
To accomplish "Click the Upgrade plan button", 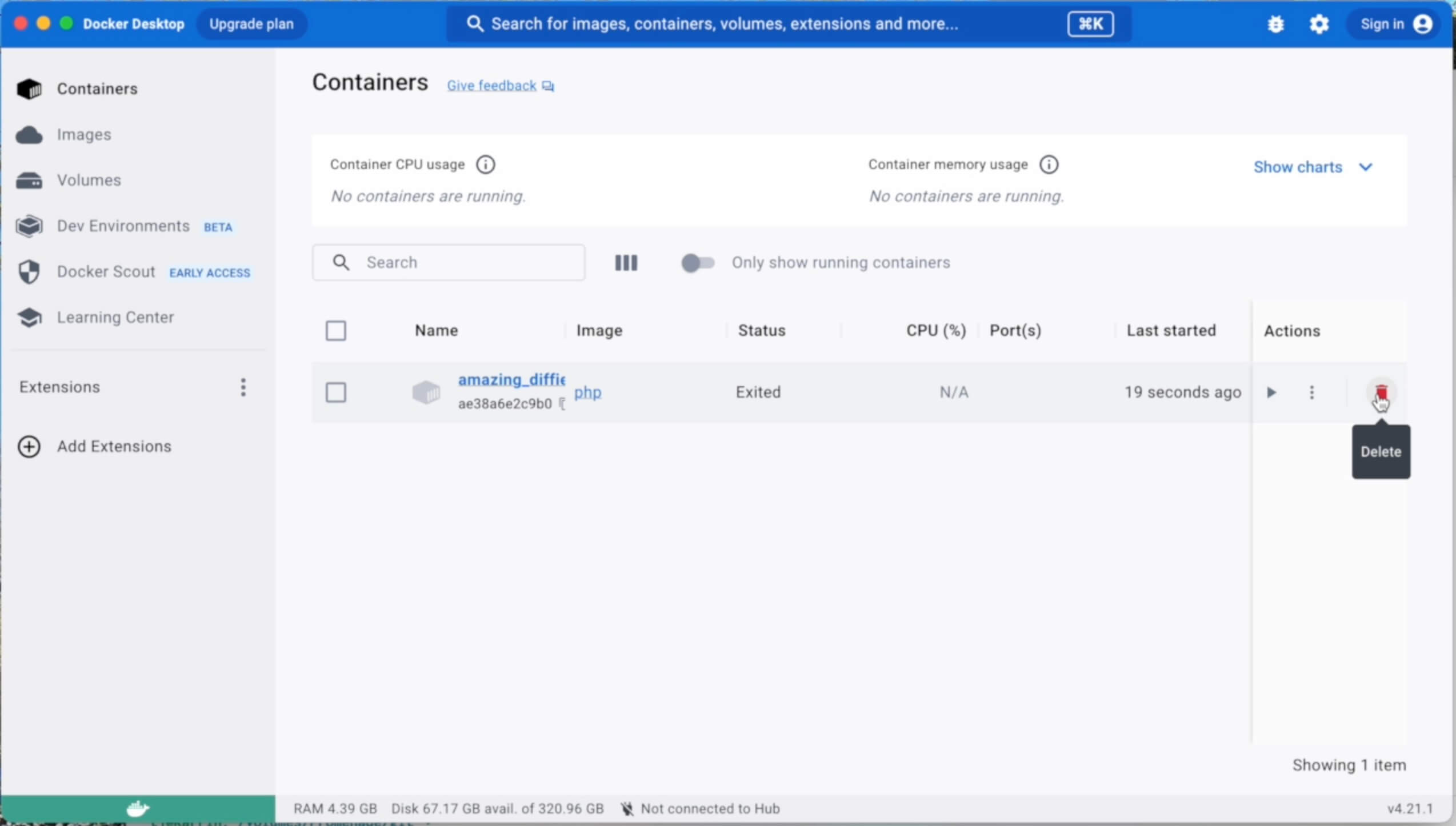I will click(x=251, y=23).
